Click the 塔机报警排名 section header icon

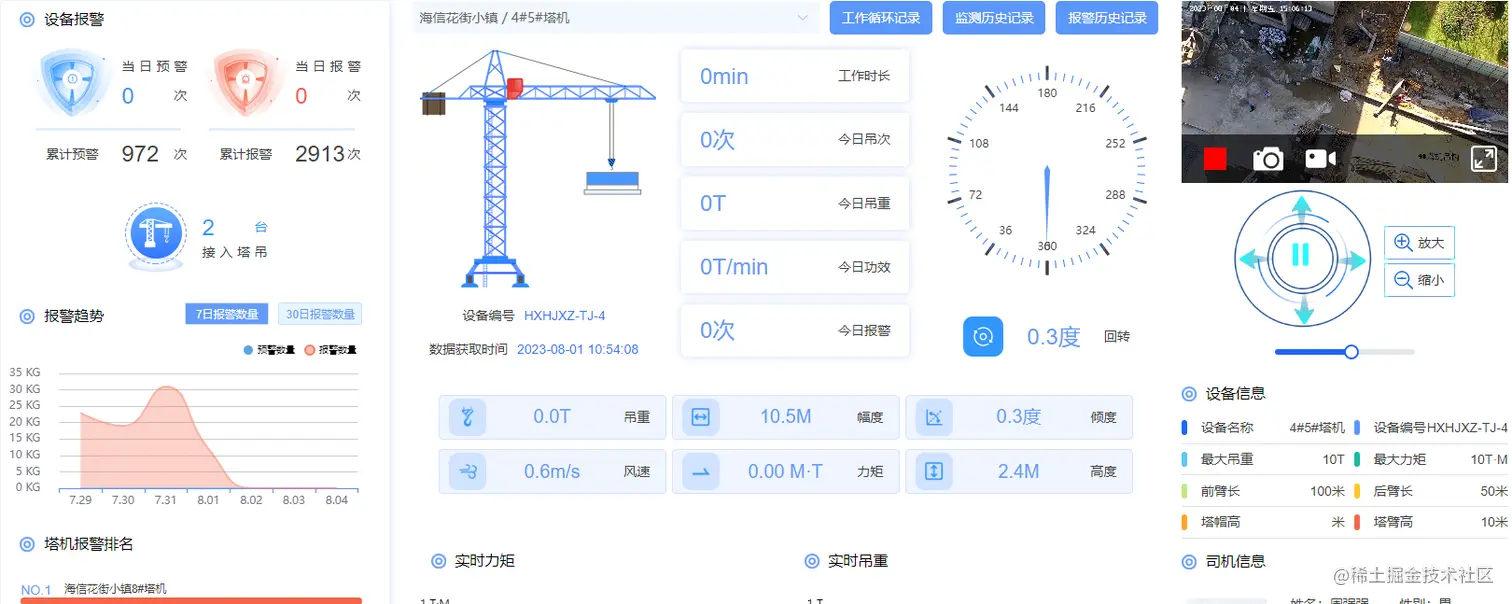(27, 544)
